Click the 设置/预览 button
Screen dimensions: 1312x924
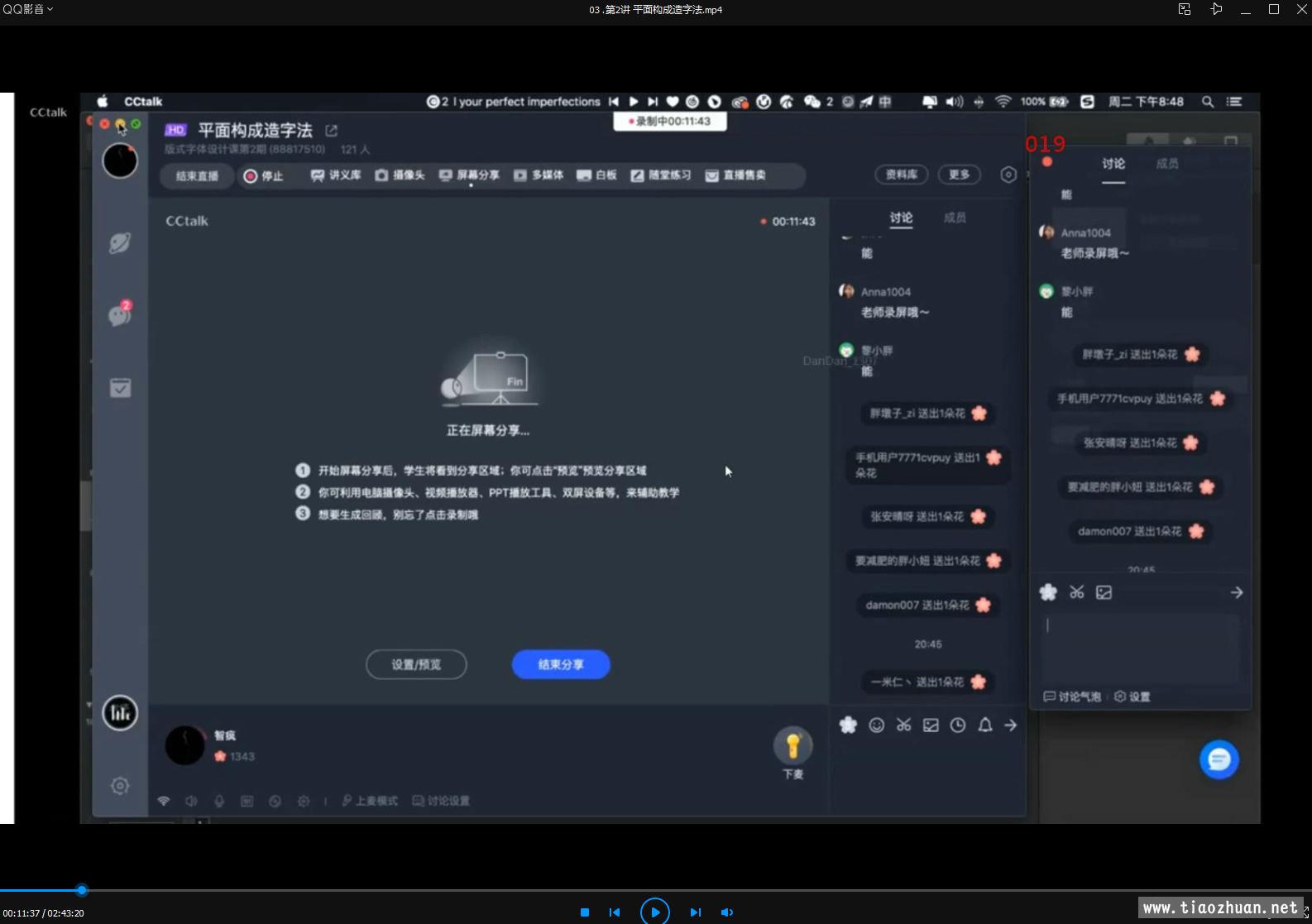416,664
